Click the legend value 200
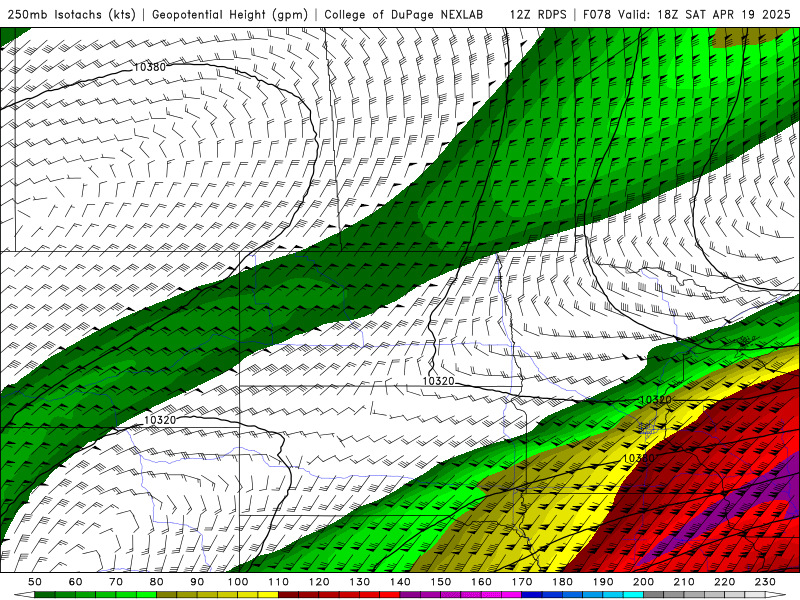 pyautogui.click(x=644, y=582)
